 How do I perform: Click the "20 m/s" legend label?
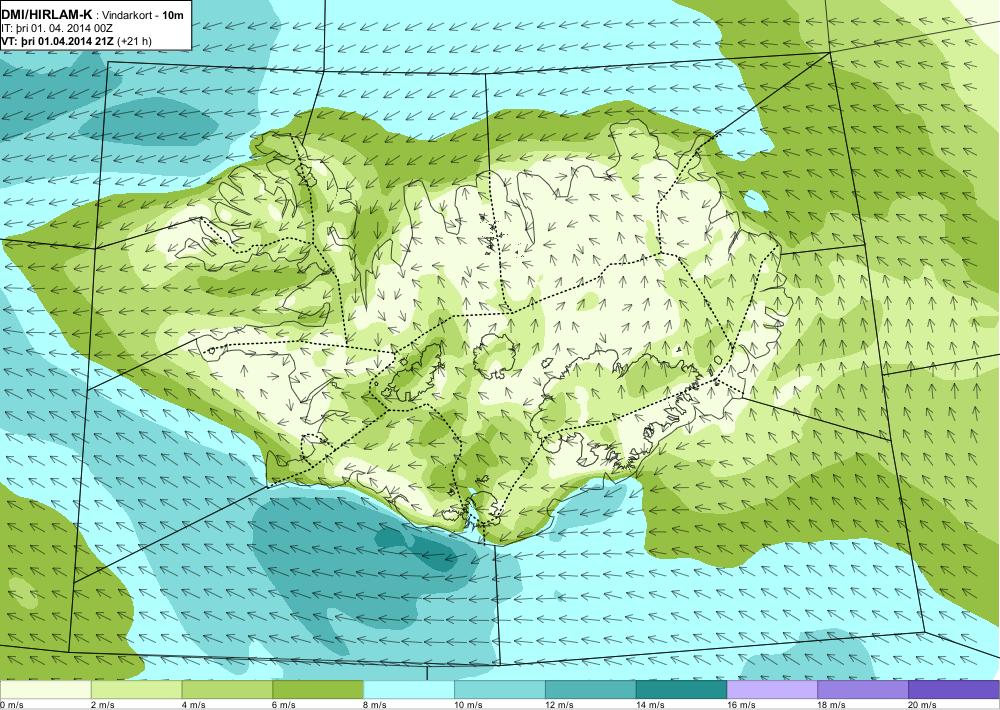(923, 705)
